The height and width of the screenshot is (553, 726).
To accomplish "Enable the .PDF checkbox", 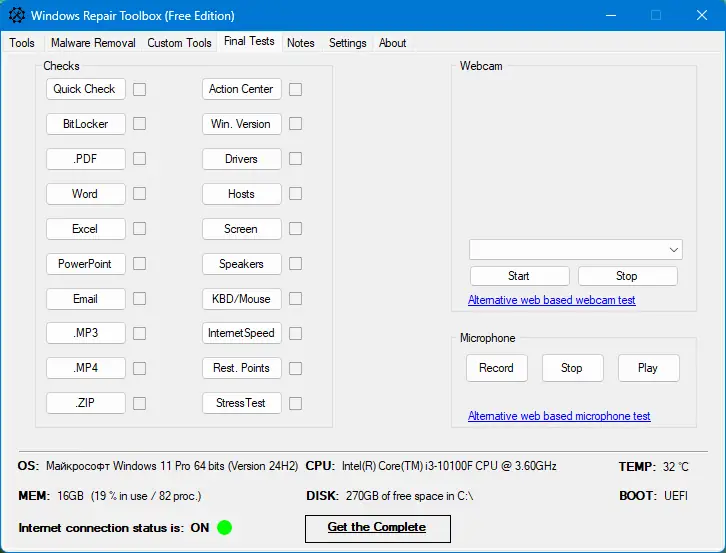I will (x=139, y=159).
